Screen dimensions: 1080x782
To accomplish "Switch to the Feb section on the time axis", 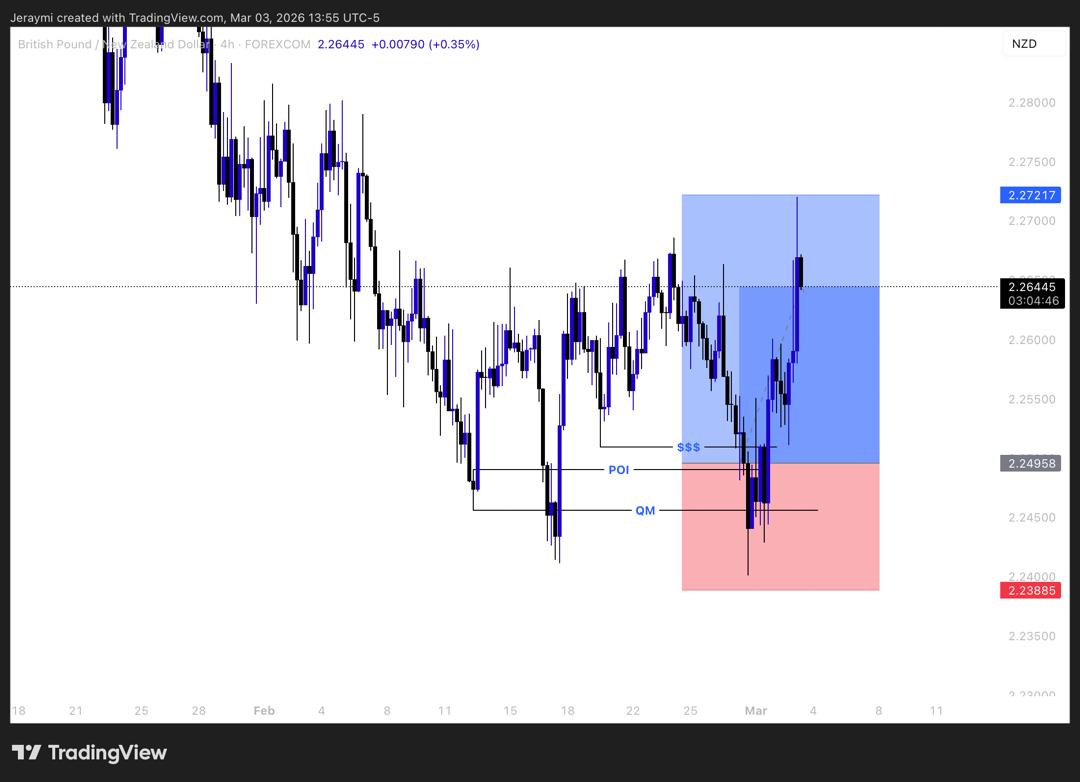I will pyautogui.click(x=264, y=711).
